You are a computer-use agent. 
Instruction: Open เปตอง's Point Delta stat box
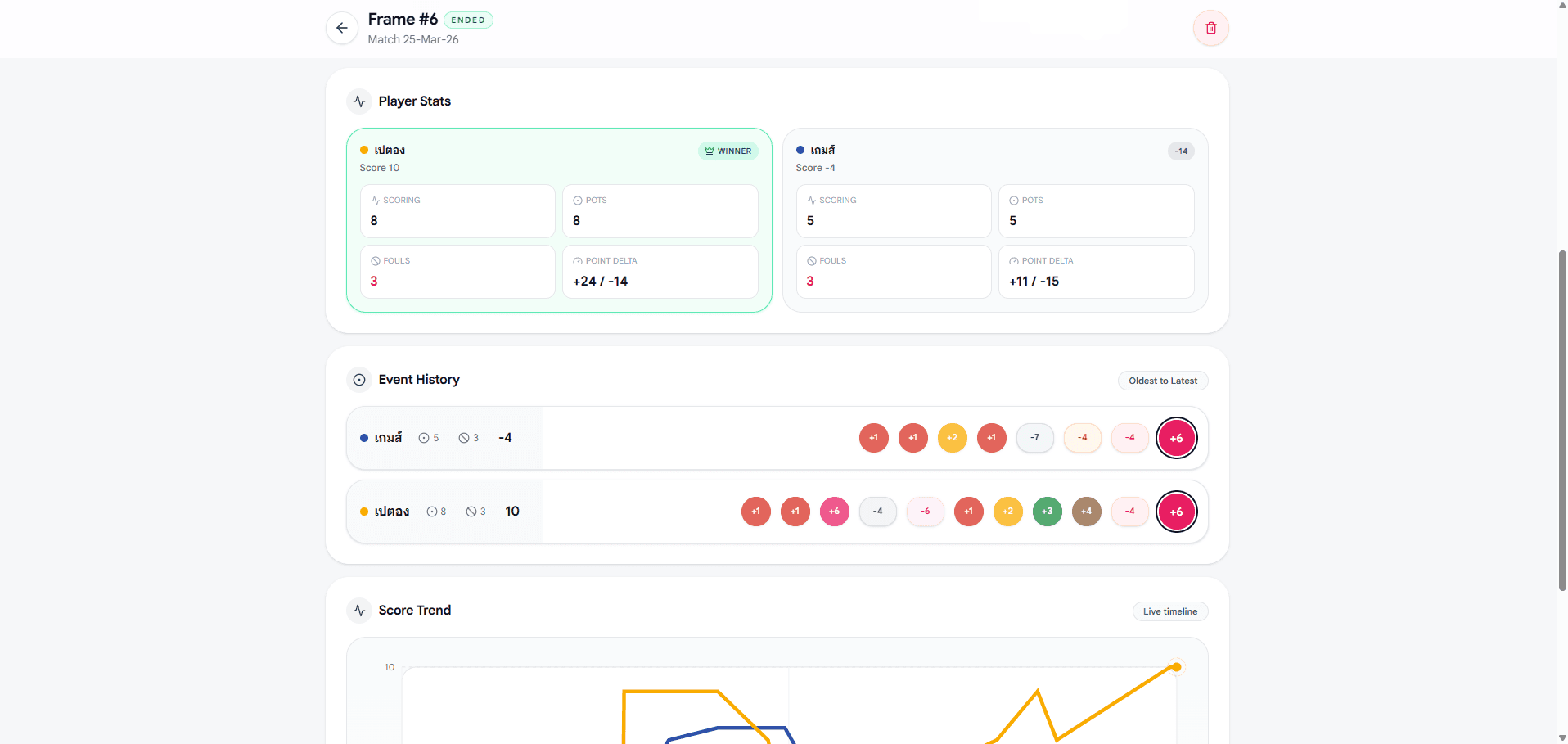[x=660, y=272]
